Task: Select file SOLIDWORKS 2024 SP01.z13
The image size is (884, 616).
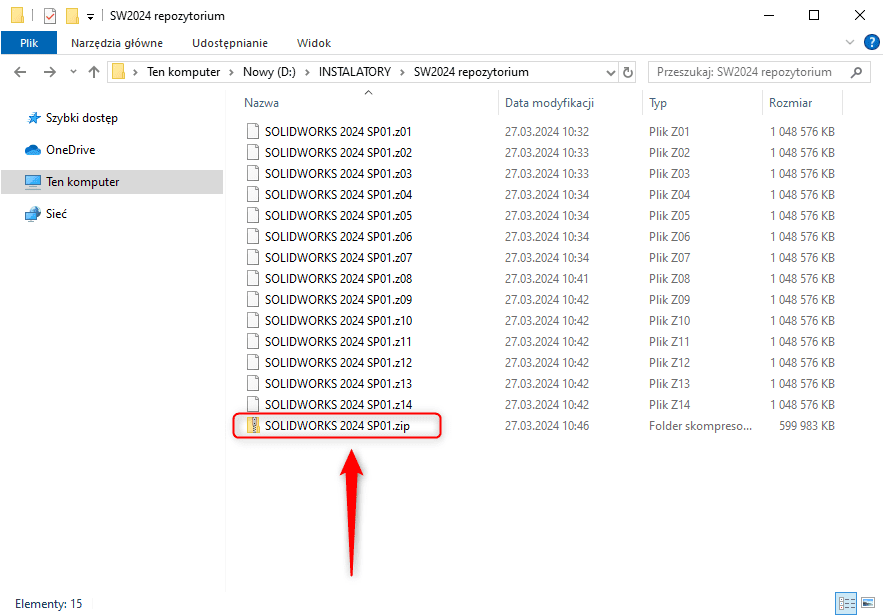Action: point(338,383)
